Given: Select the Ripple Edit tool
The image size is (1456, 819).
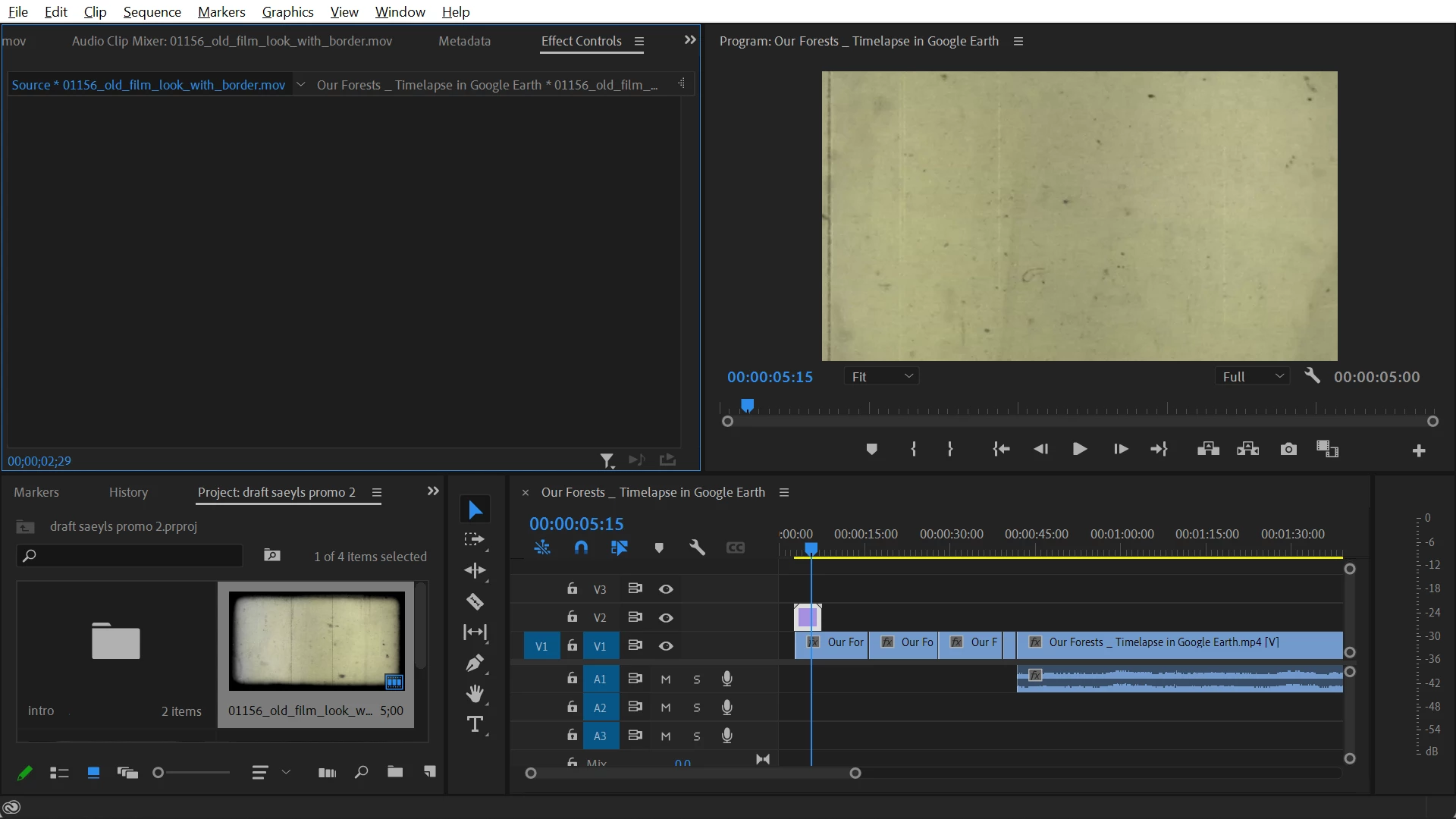Looking at the screenshot, I should (x=475, y=571).
